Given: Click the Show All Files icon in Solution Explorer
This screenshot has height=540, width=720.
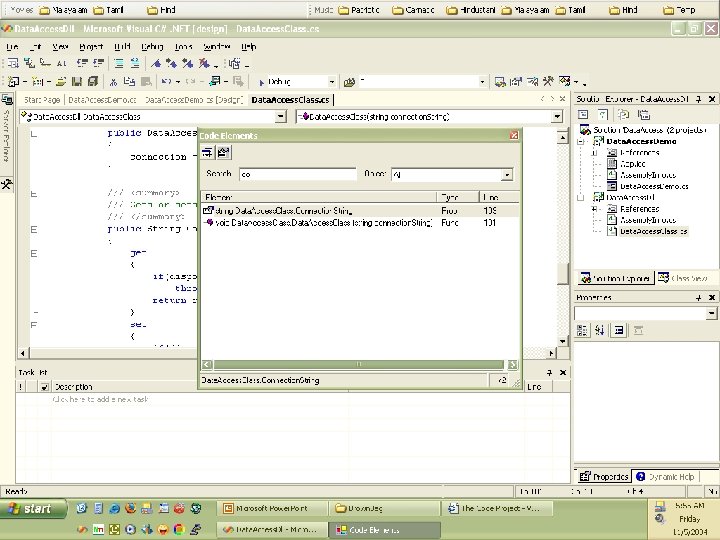Looking at the screenshot, I should pos(644,115).
